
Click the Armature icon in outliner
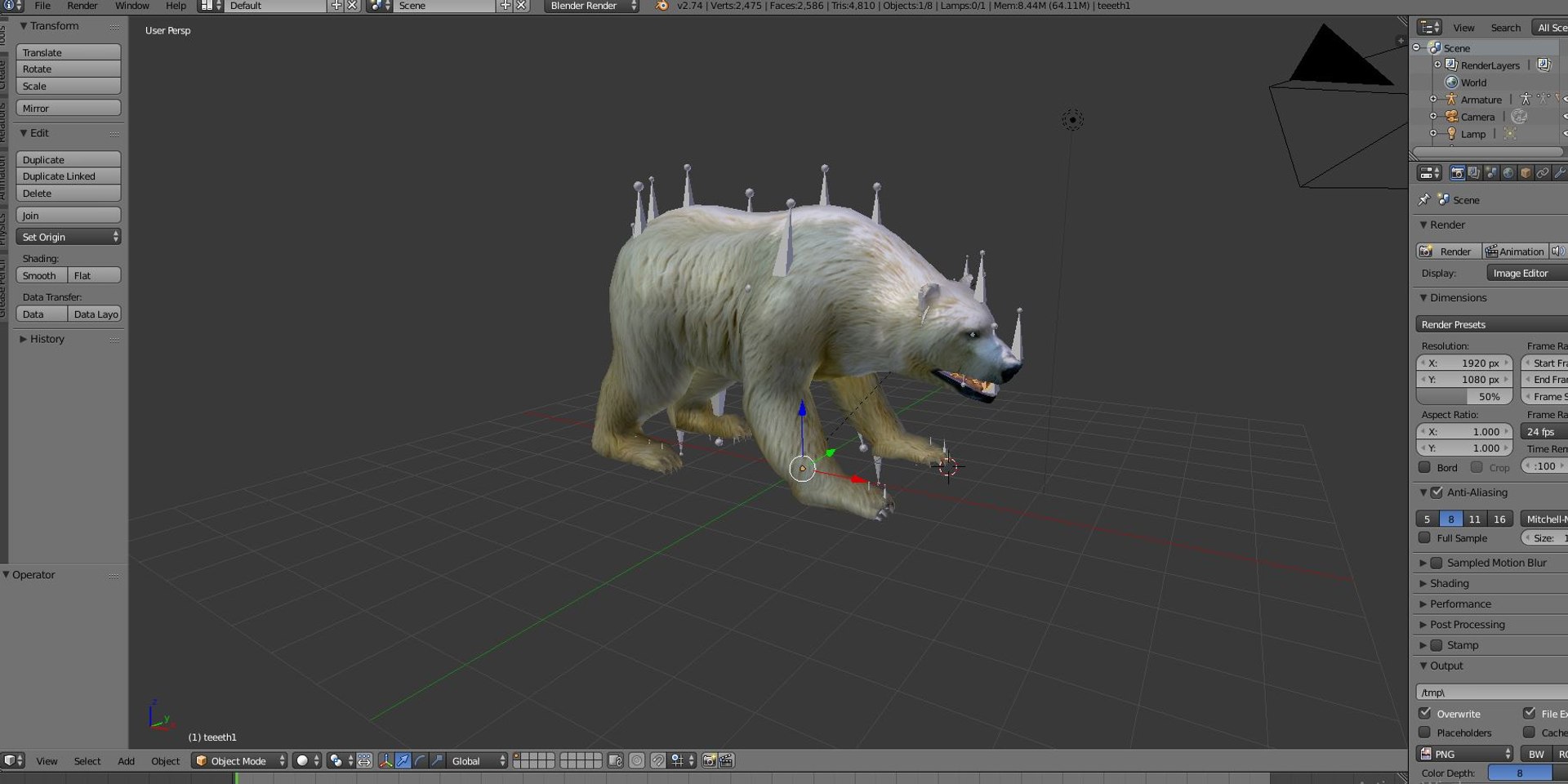point(1451,100)
